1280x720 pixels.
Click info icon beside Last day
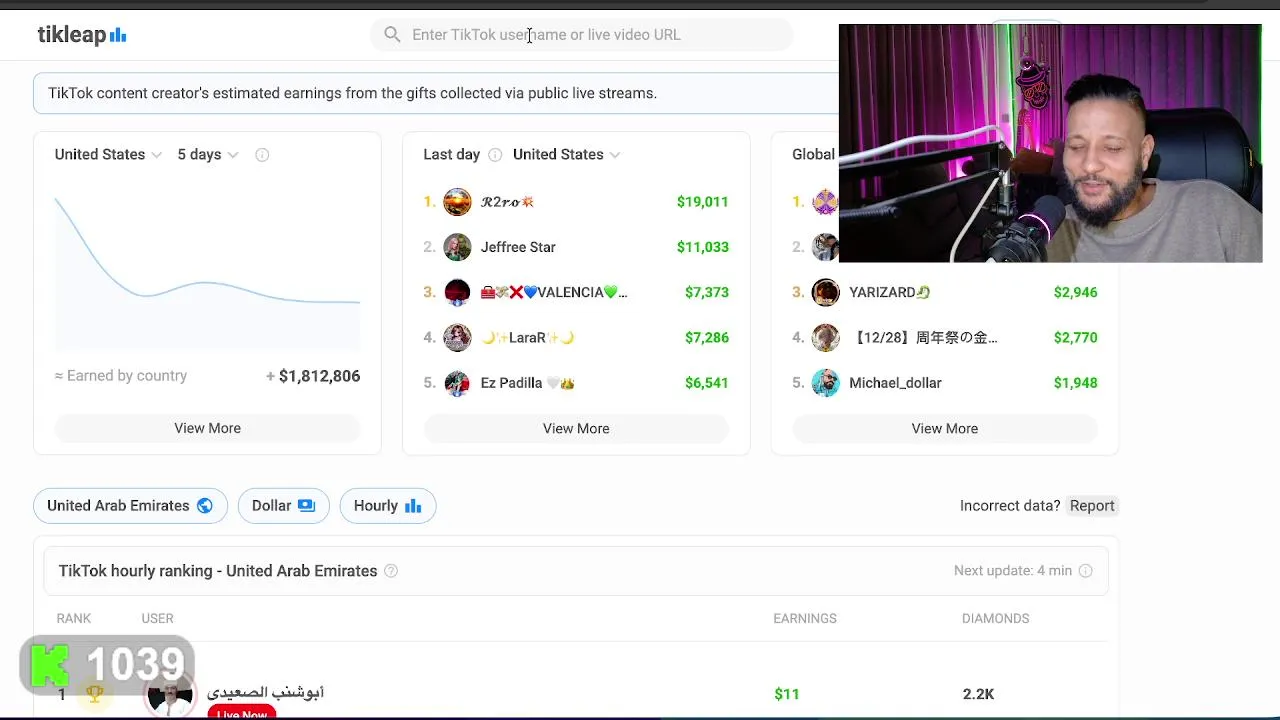pos(495,154)
